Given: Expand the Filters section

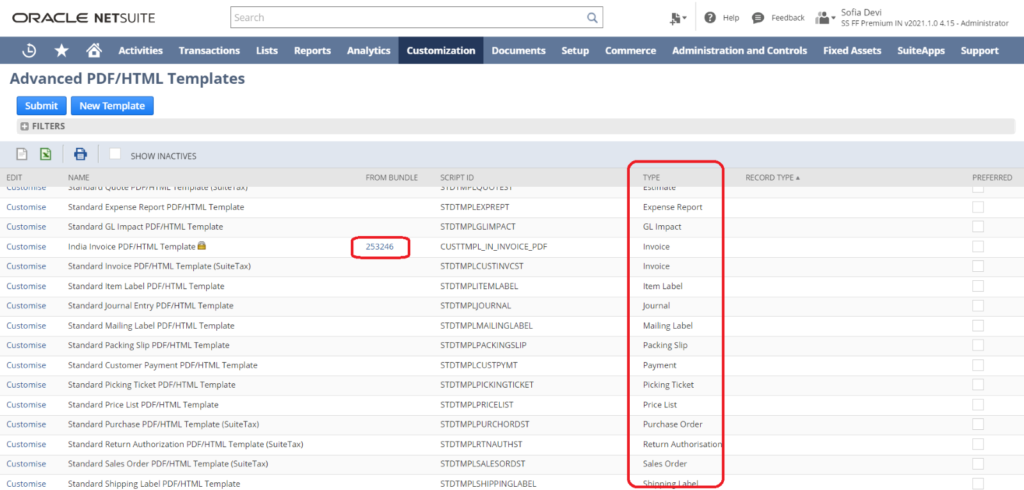Looking at the screenshot, I should pos(25,127).
